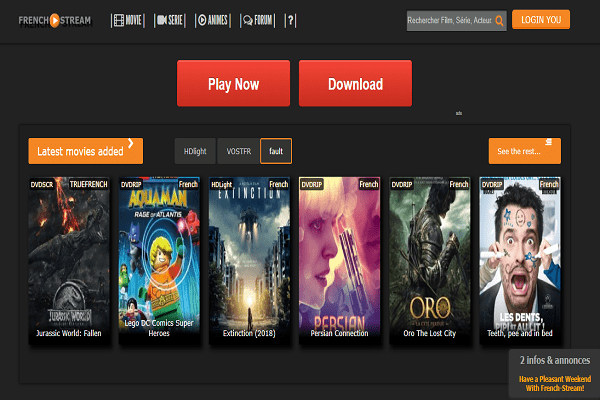This screenshot has height=400, width=600.
Task: Open the Serie menu
Action: pyautogui.click(x=170, y=20)
